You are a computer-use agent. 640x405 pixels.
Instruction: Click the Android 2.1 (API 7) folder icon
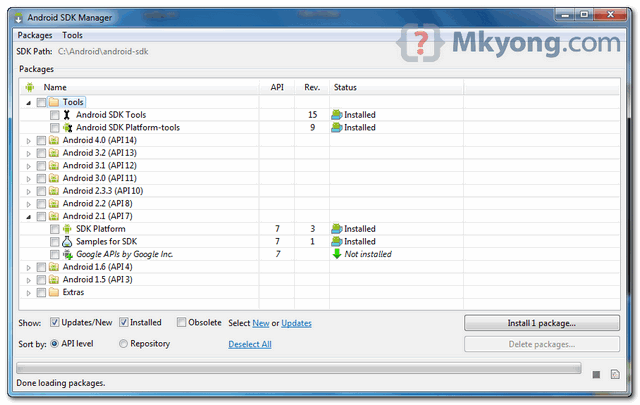point(54,216)
